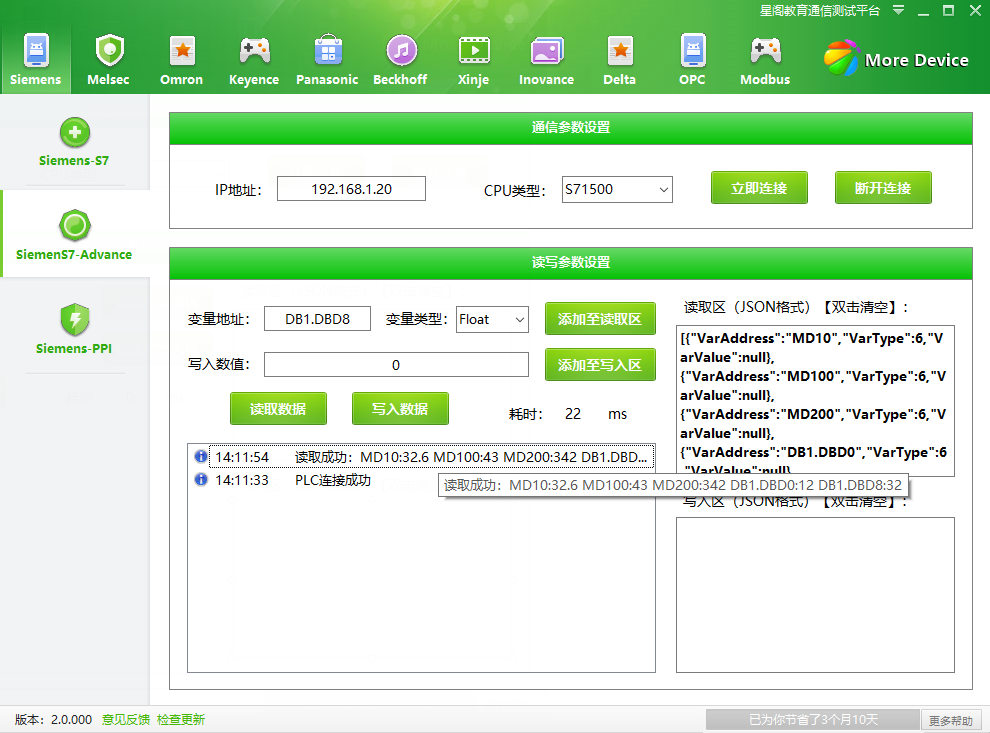The image size is (990, 733).
Task: Expand the CPU类型 S71500 dropdown
Action: [x=664, y=189]
